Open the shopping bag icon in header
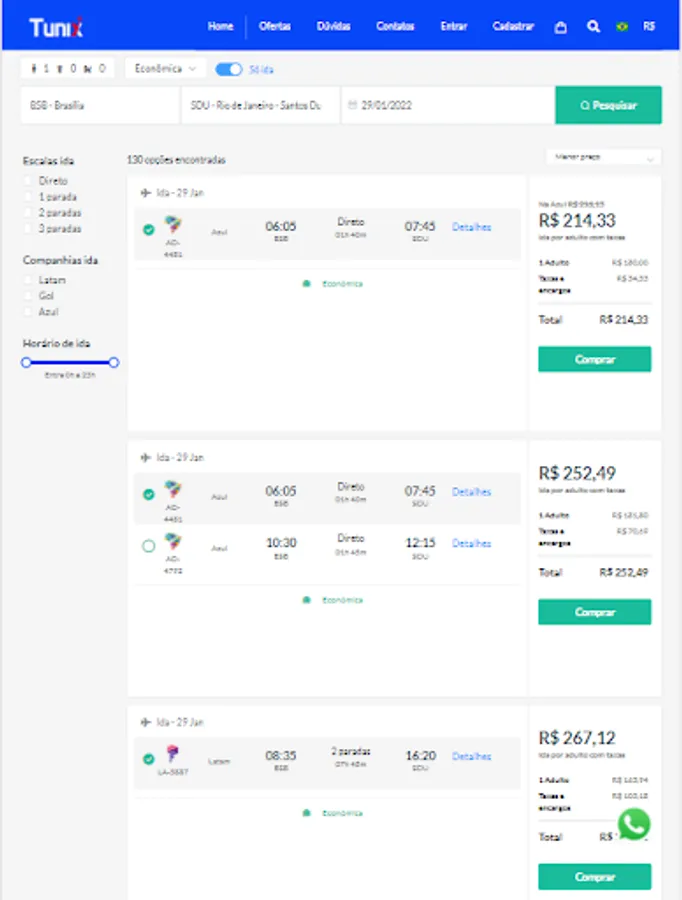 pyautogui.click(x=560, y=27)
